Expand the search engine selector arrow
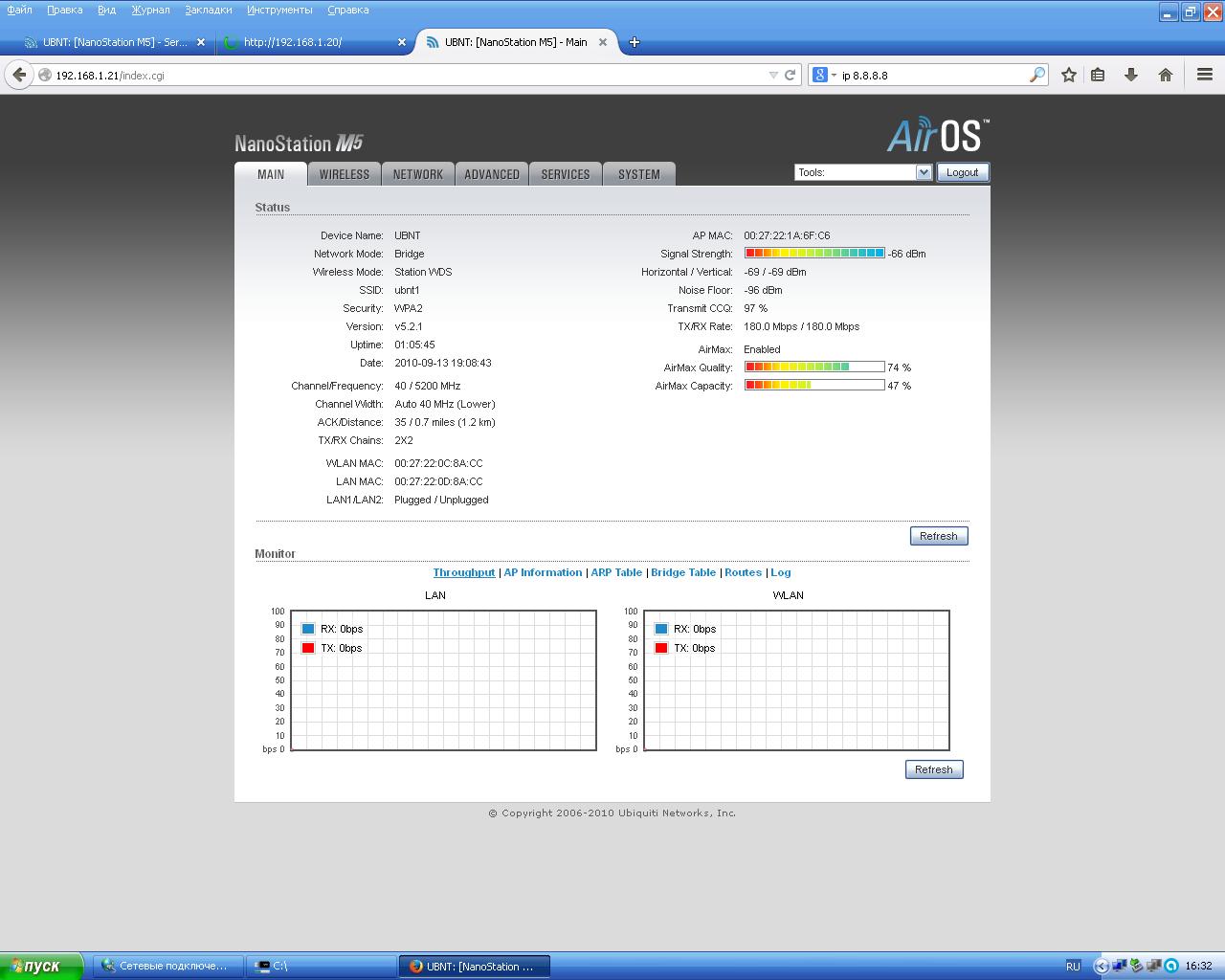The image size is (1225, 980). [834, 75]
